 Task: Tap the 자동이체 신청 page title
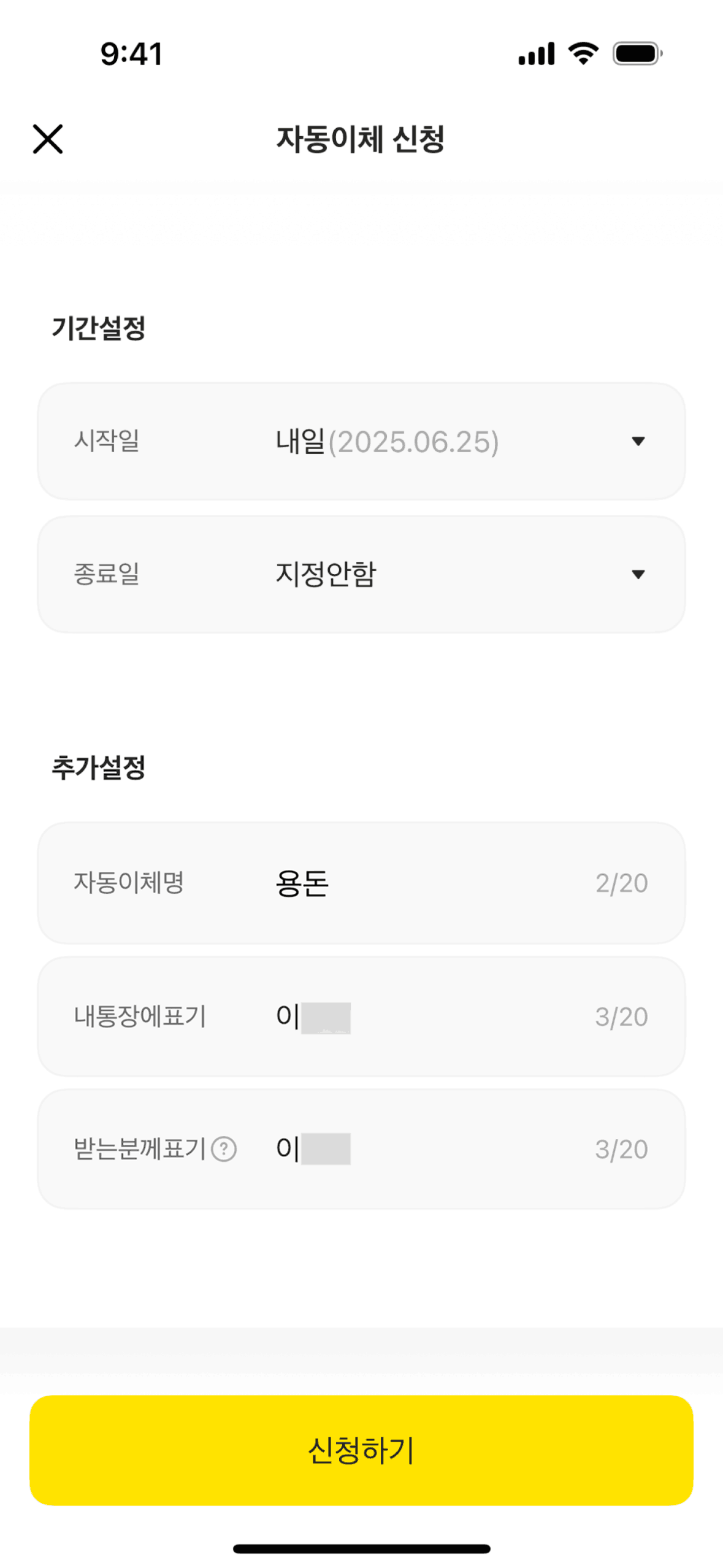[361, 139]
